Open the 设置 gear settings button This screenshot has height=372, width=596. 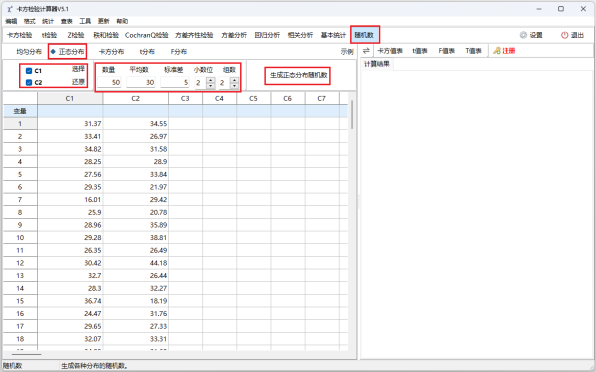(x=531, y=35)
